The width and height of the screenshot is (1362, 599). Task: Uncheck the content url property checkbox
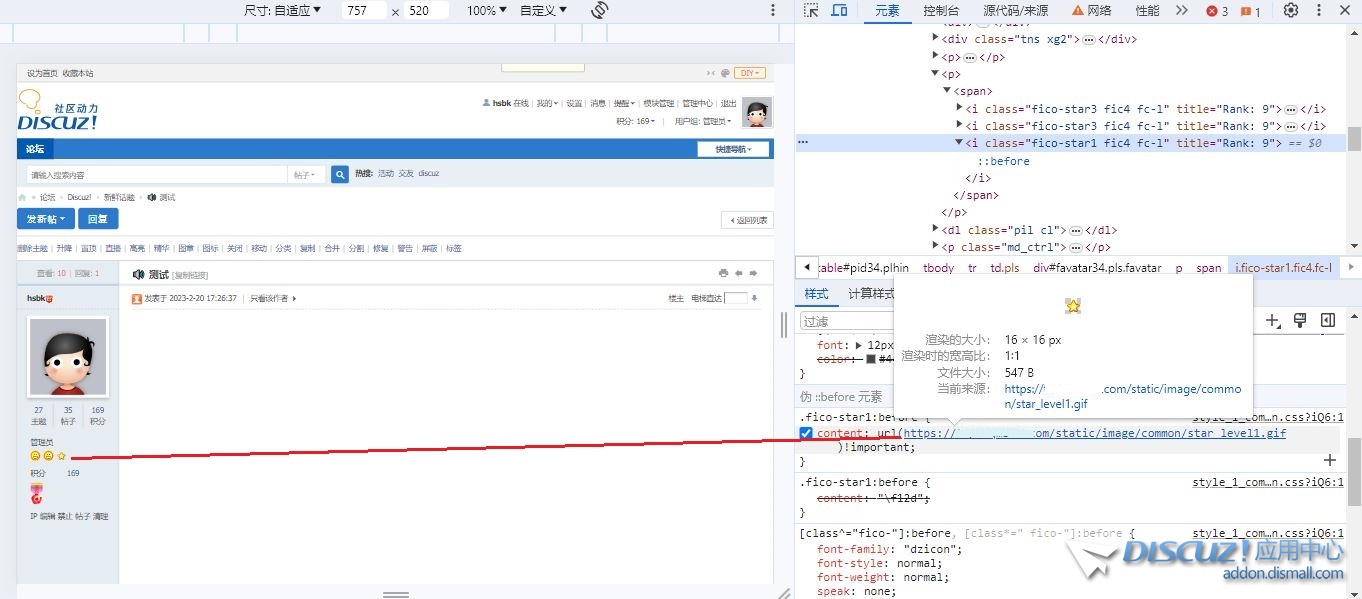coord(806,434)
